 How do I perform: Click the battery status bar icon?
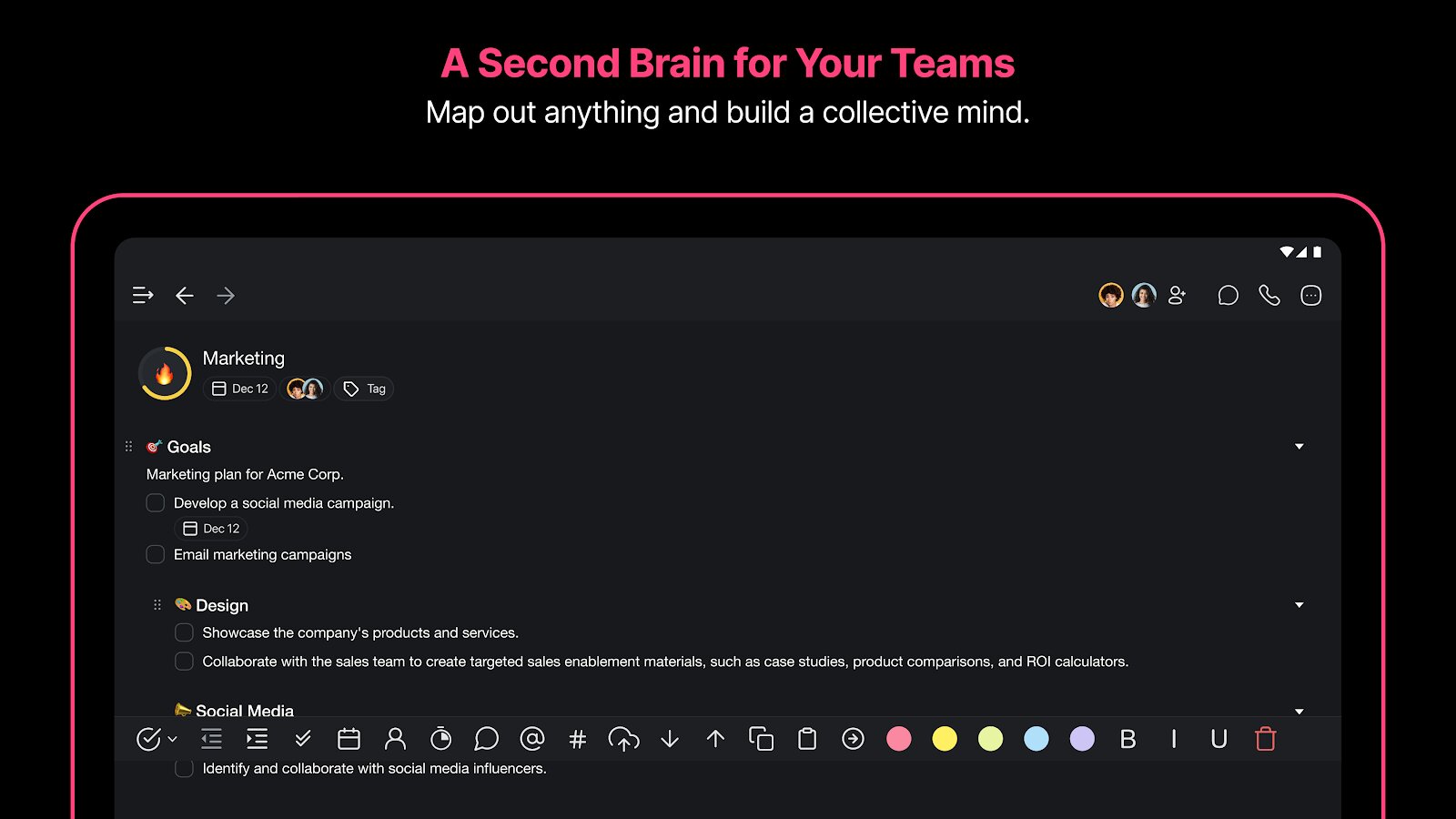click(1317, 252)
